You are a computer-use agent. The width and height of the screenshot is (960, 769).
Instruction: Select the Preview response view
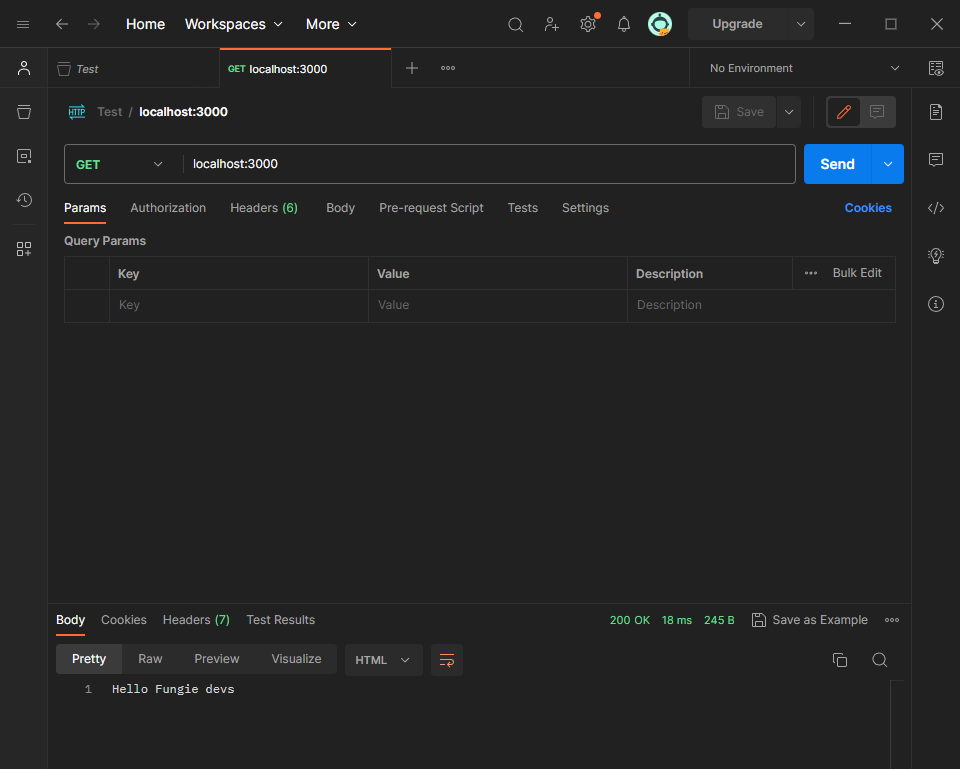pyautogui.click(x=217, y=659)
